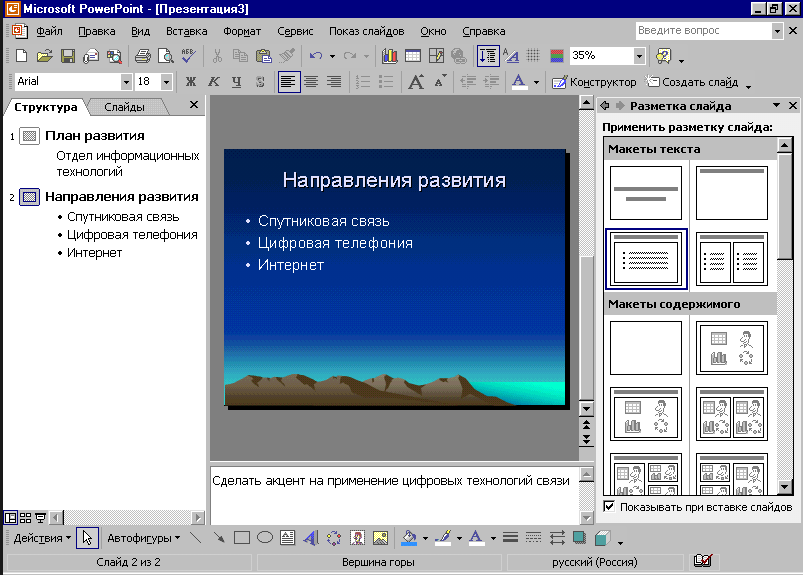
Task: Select 'План развития' slide in outline
Action: pyautogui.click(x=95, y=136)
